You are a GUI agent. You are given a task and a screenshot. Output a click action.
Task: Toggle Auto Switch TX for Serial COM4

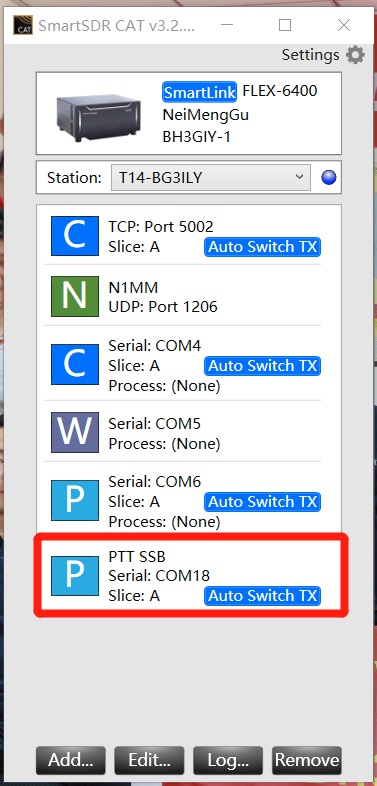click(x=262, y=366)
